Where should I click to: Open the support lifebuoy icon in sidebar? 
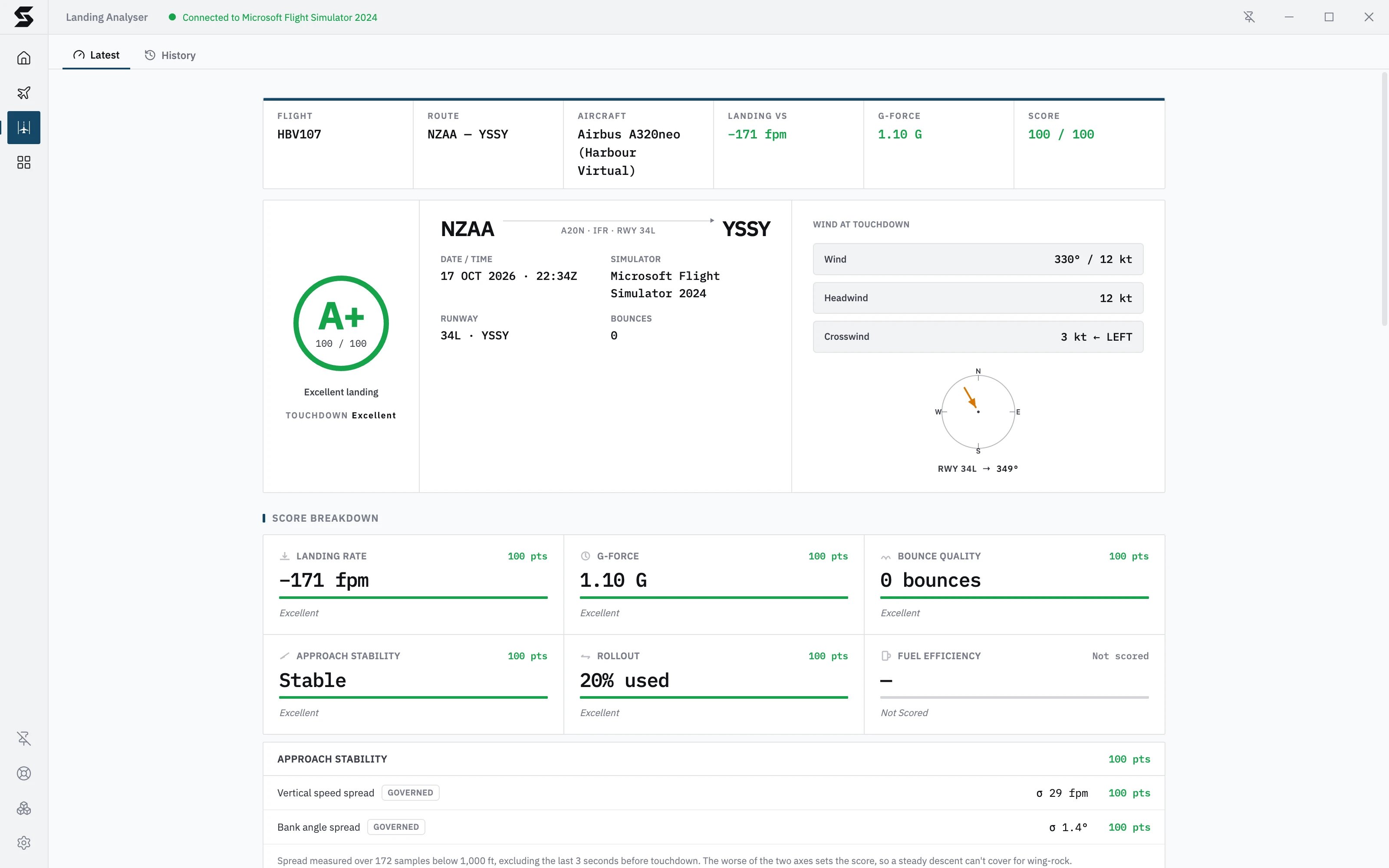coord(23,773)
